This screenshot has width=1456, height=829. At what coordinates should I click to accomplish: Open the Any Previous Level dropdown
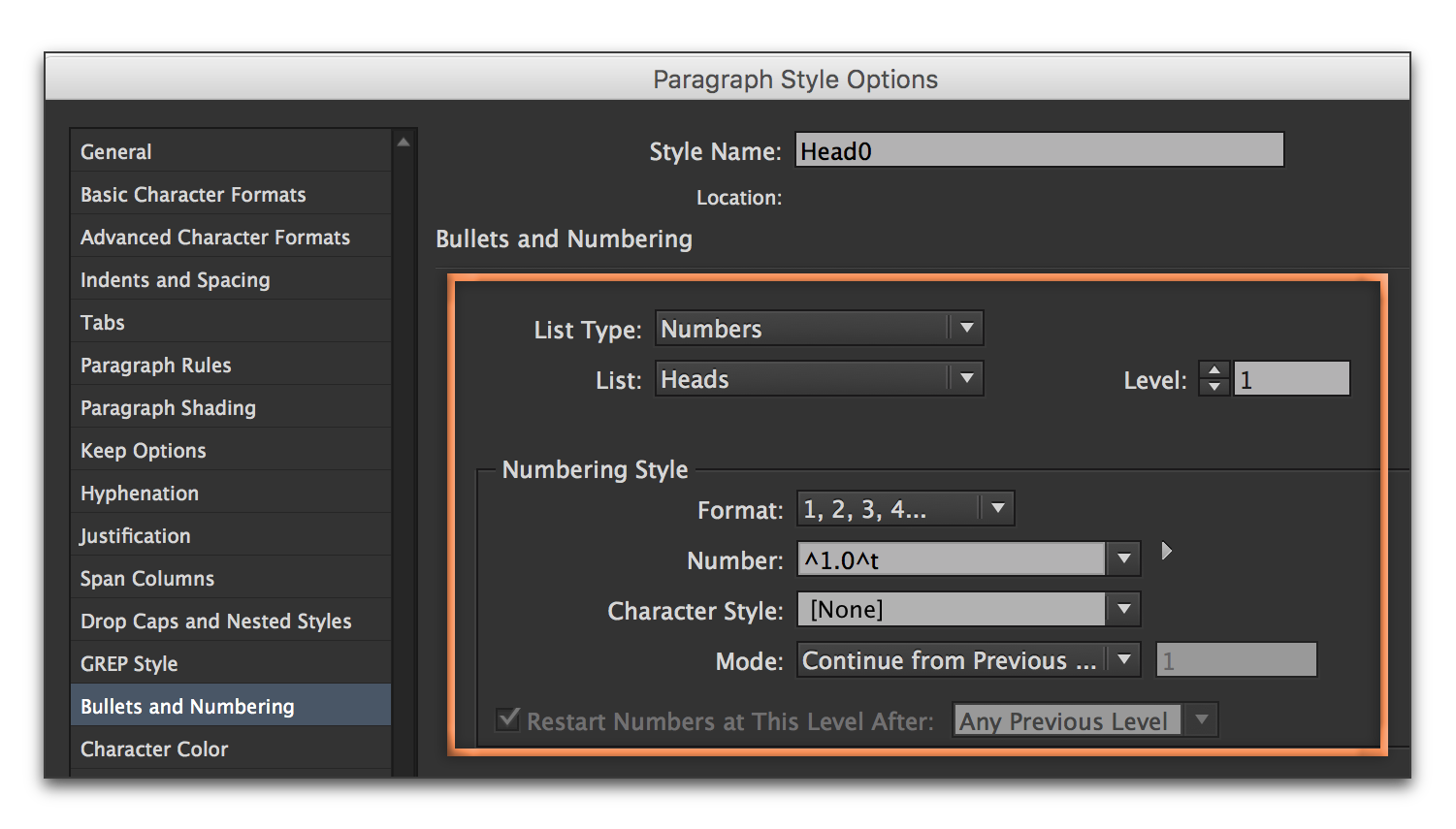coord(1202,719)
